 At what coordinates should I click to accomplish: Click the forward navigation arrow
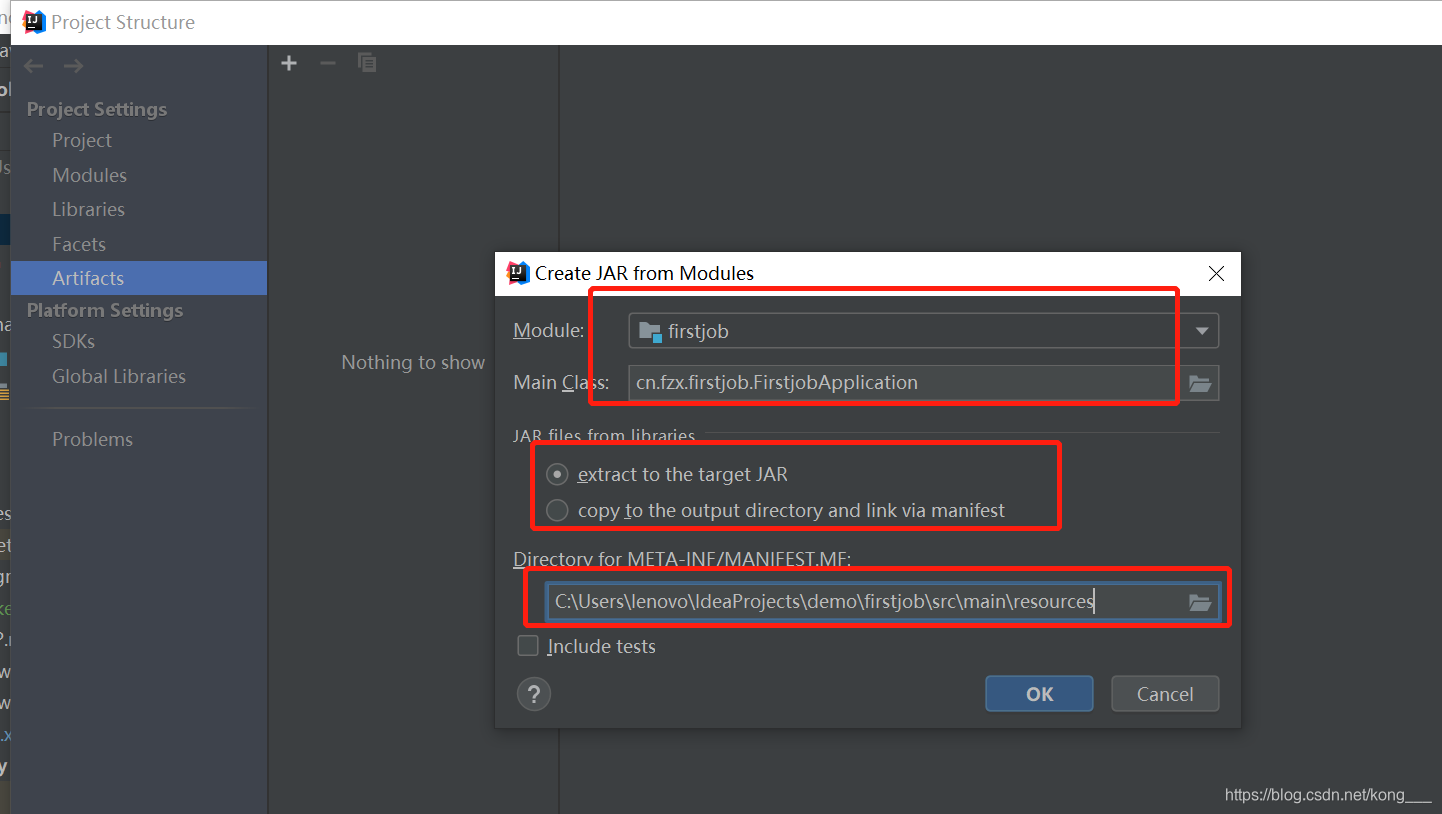(73, 66)
